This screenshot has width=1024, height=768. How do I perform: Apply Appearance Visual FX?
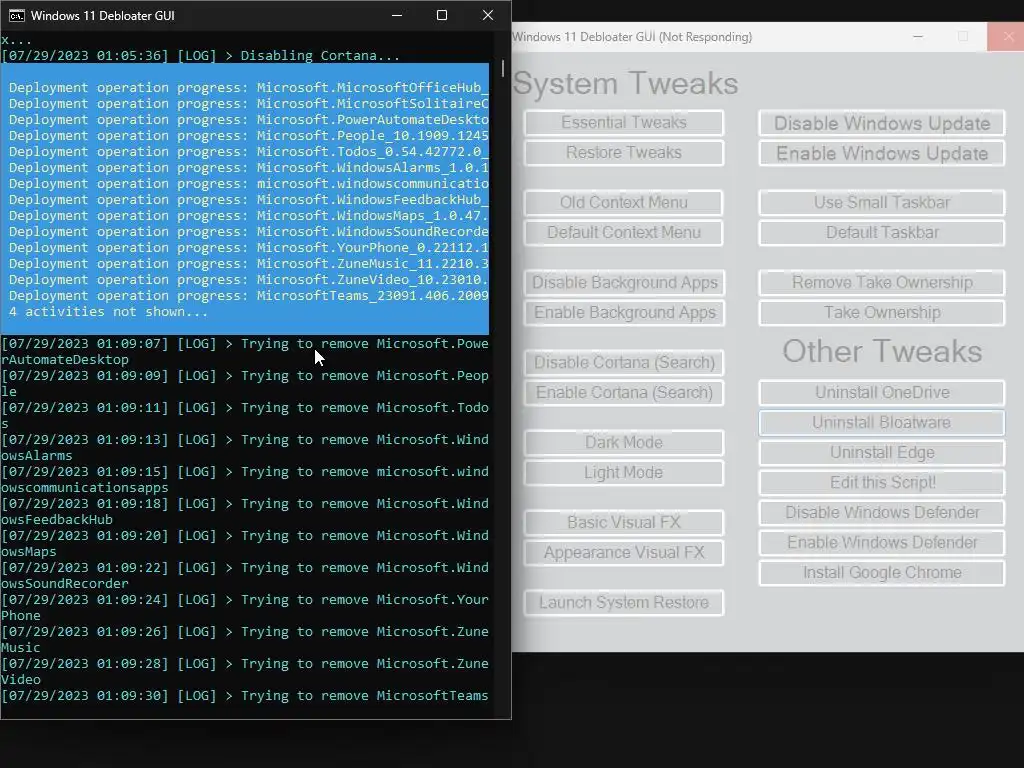[x=624, y=552]
